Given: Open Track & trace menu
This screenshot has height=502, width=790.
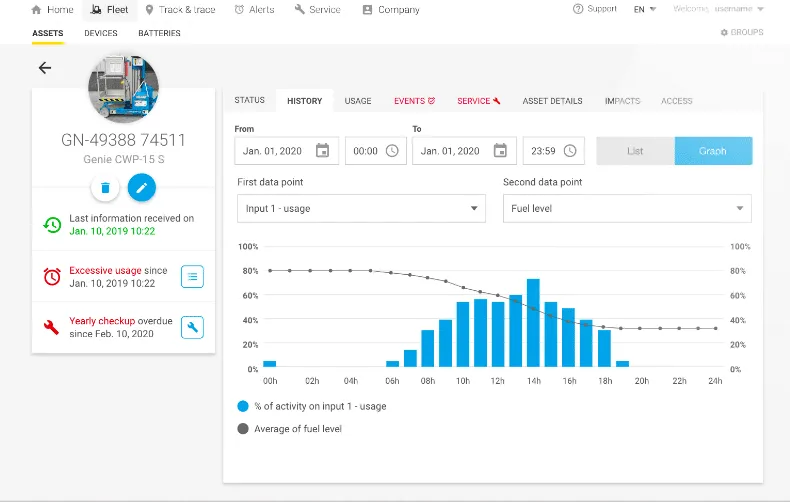Looking at the screenshot, I should (179, 10).
